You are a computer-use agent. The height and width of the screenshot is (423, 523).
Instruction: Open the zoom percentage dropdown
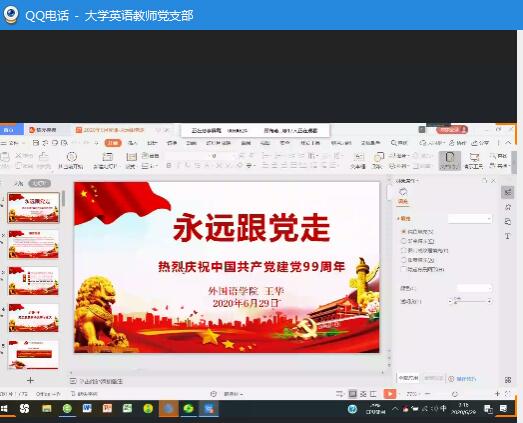(x=414, y=394)
